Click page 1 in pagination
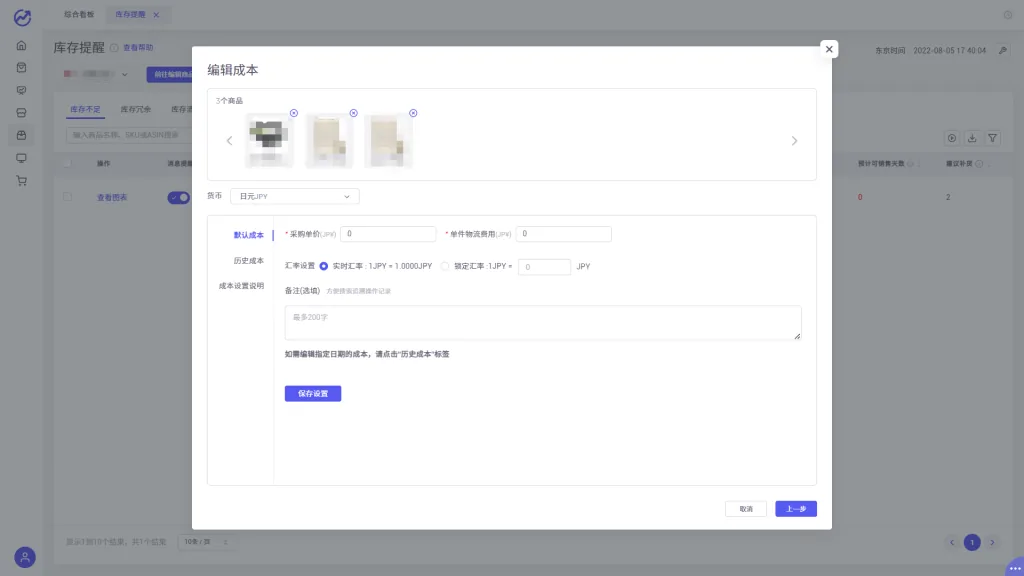This screenshot has height=576, width=1024. [972, 543]
